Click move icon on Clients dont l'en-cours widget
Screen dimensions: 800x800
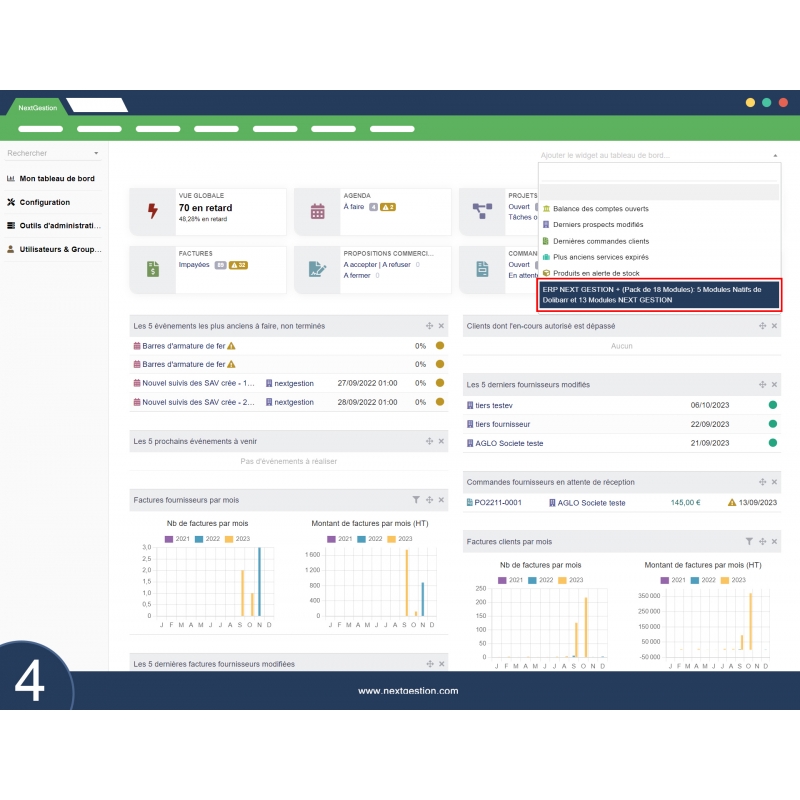click(762, 326)
